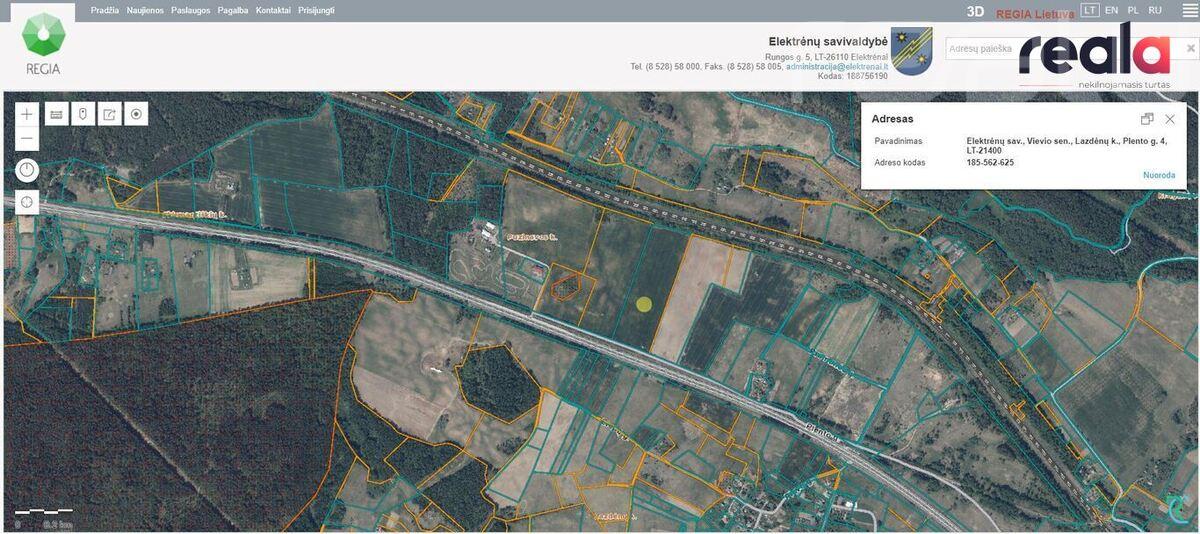This screenshot has width=1200, height=534.
Task: Locate my position with crosshair button
Action: tap(27, 202)
